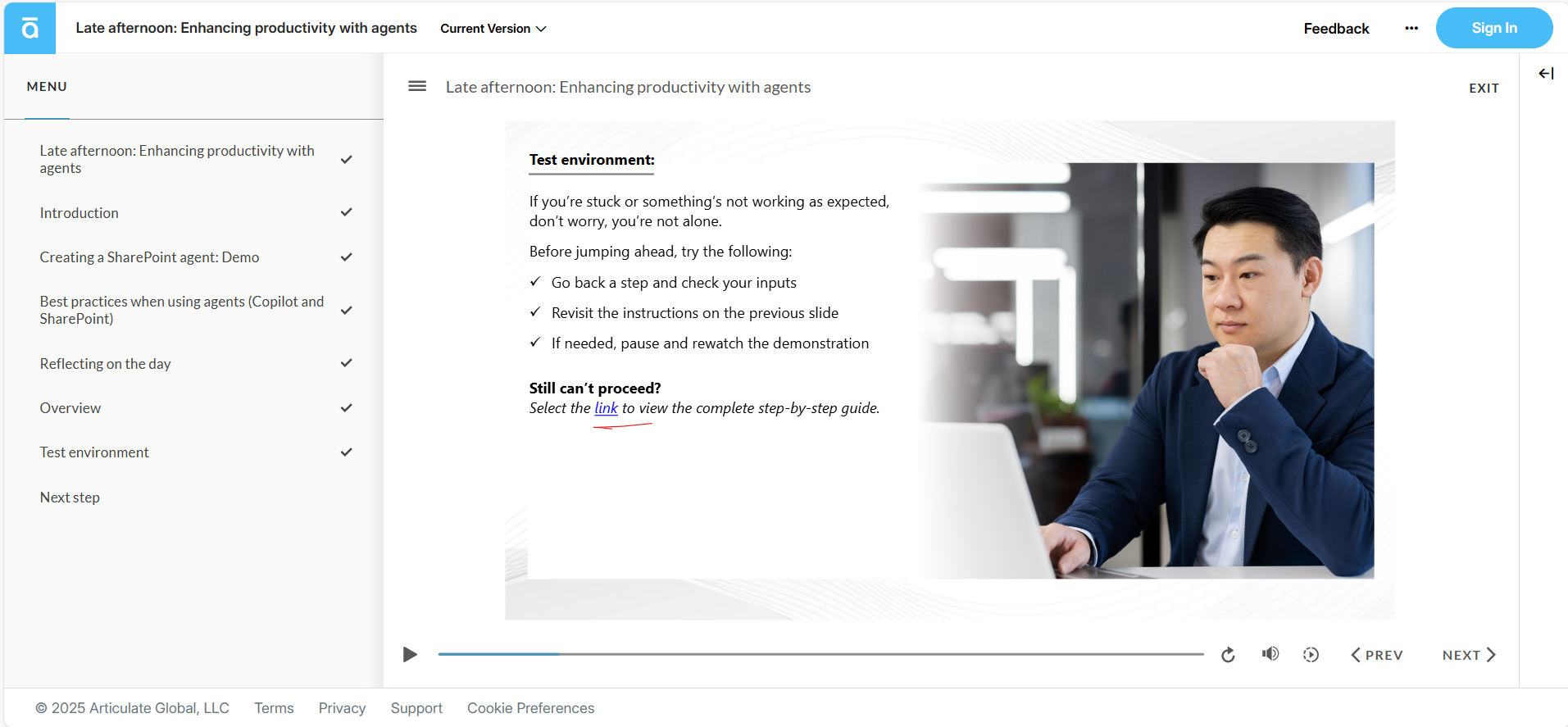Click the 'link' hyperlink to view guide
Viewport: 1568px width, 727px height.
(606, 408)
